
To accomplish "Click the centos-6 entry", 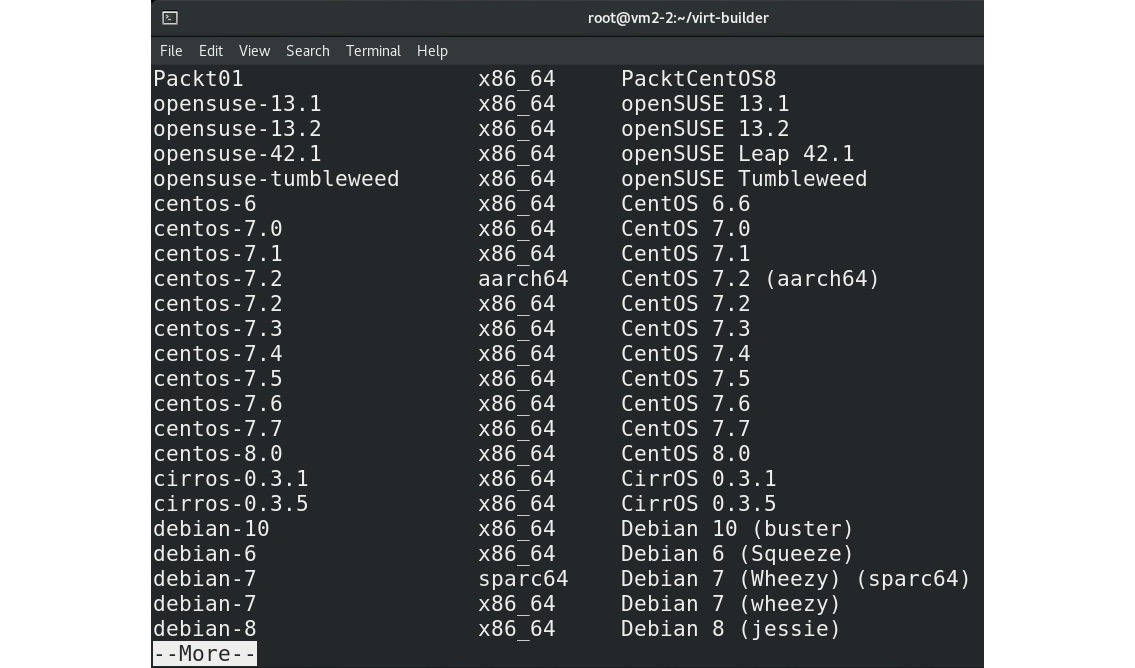I will click(205, 203).
